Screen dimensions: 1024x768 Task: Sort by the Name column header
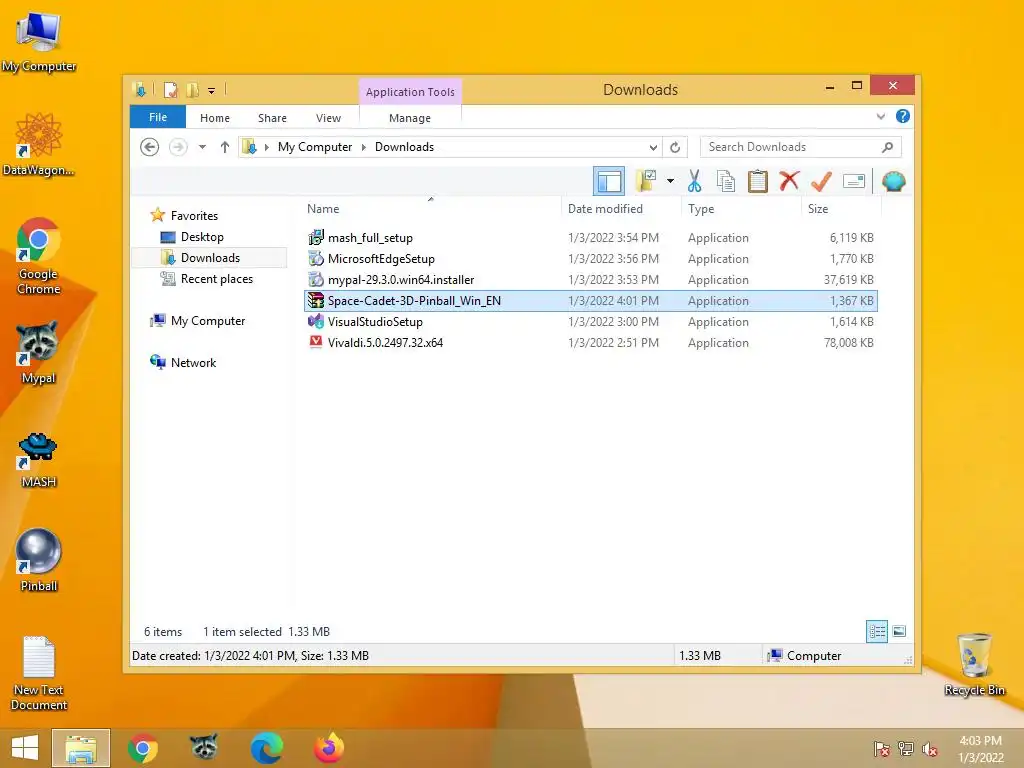[x=431, y=209]
